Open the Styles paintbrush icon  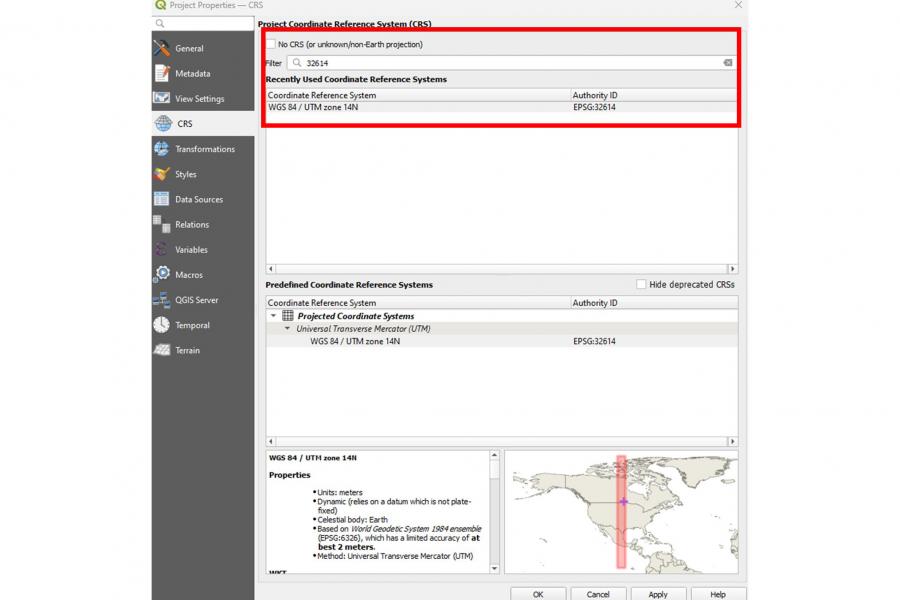pos(162,174)
